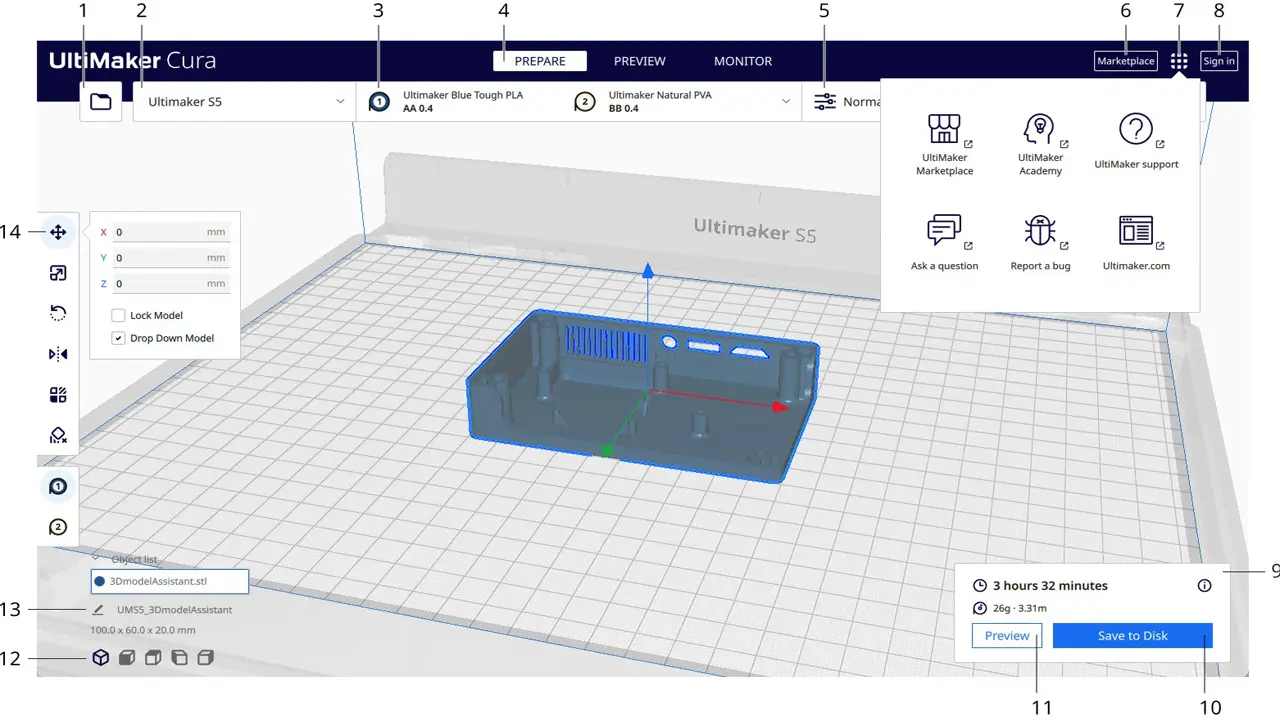
Task: Click the application switcher grid icon
Action: tap(1179, 61)
